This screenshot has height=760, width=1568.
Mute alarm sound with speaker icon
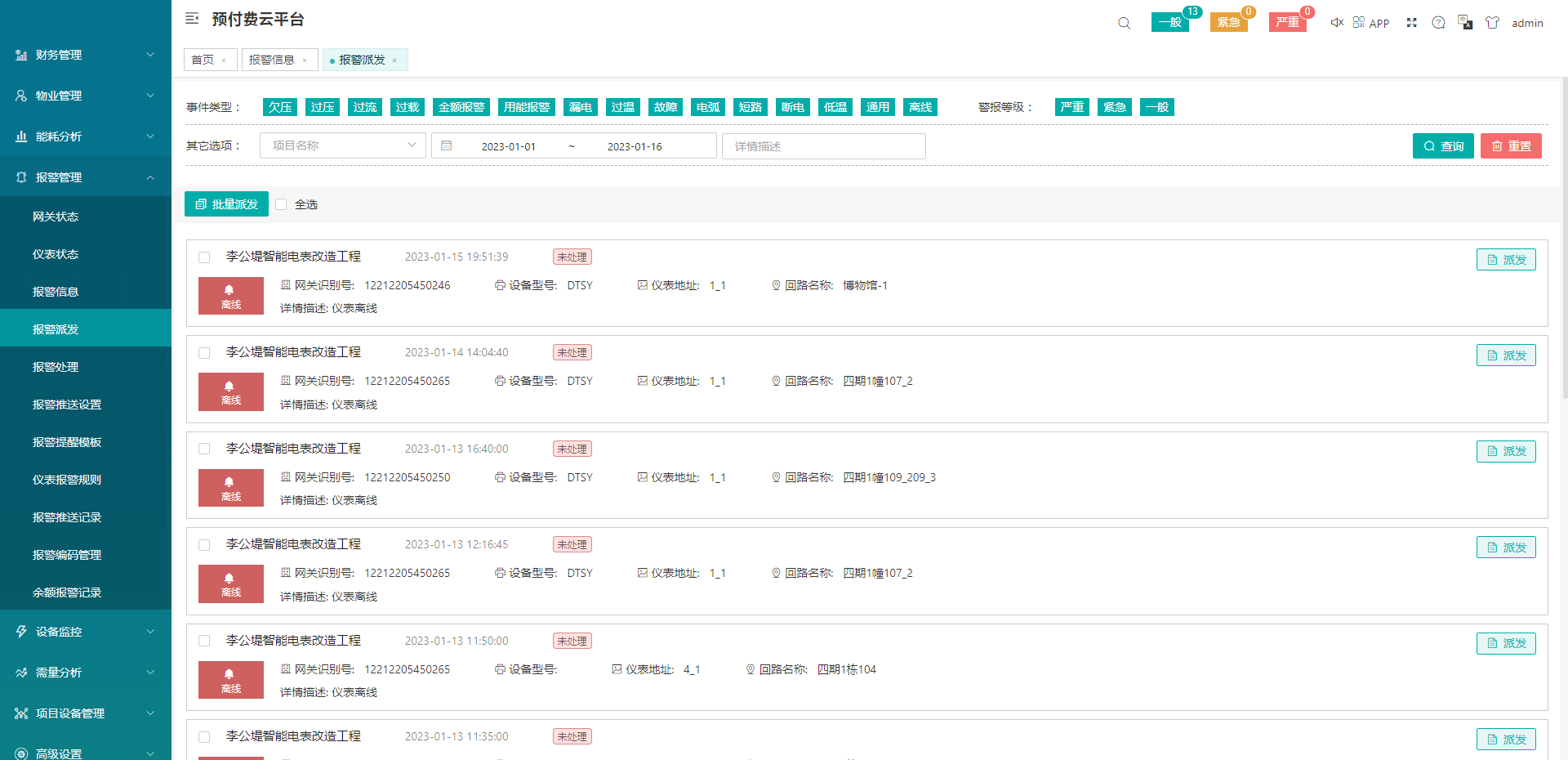click(x=1337, y=22)
